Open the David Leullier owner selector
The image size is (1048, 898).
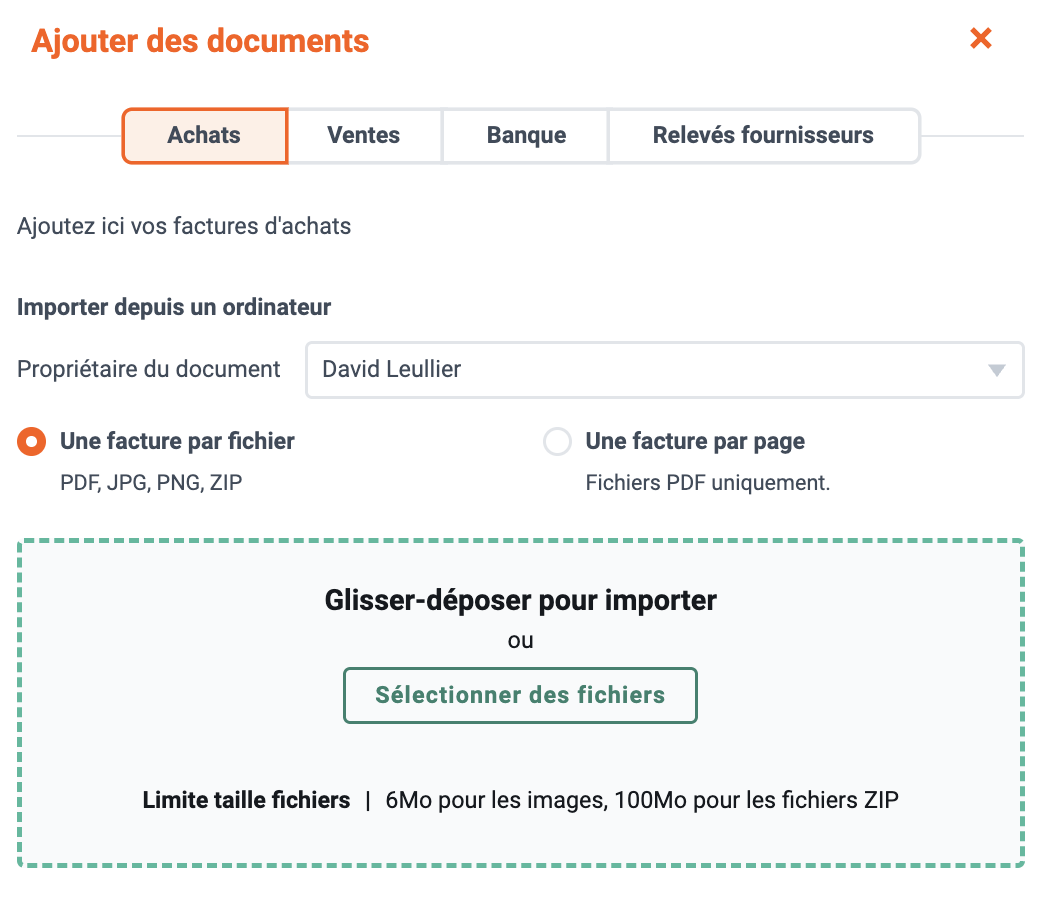[664, 370]
